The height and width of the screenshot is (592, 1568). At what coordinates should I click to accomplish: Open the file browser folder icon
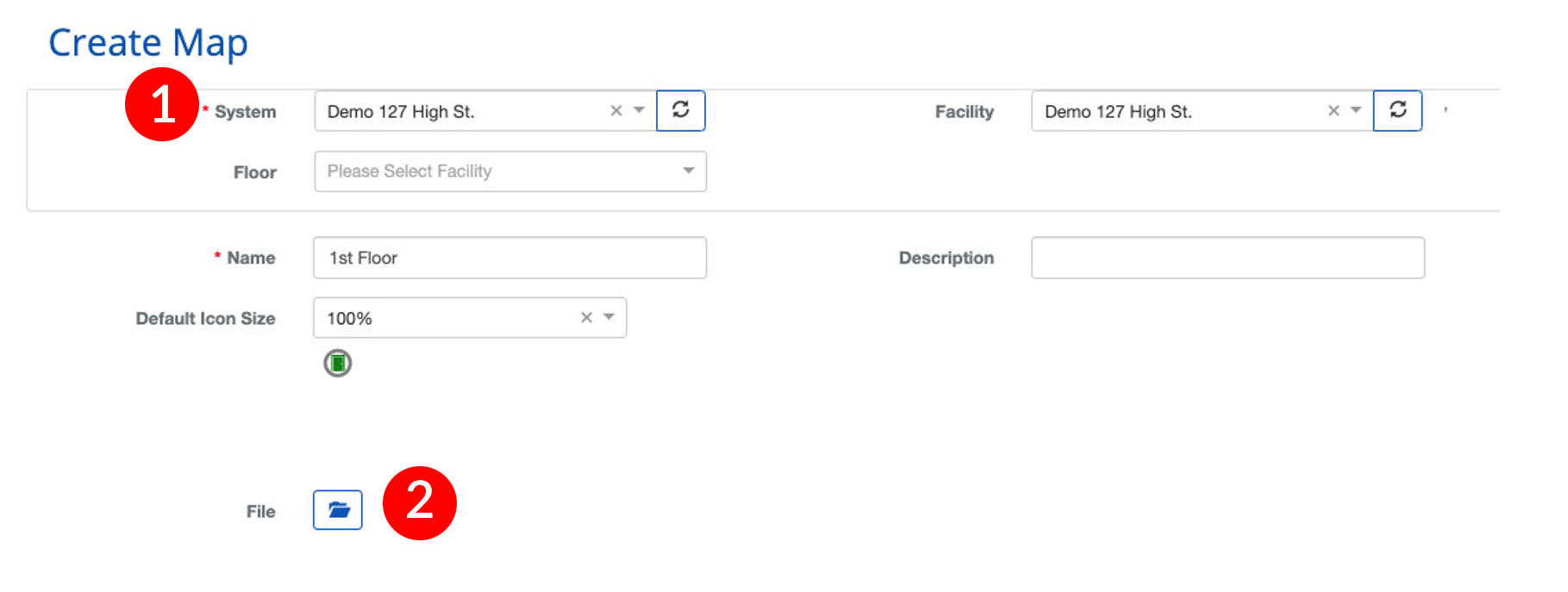pyautogui.click(x=338, y=510)
